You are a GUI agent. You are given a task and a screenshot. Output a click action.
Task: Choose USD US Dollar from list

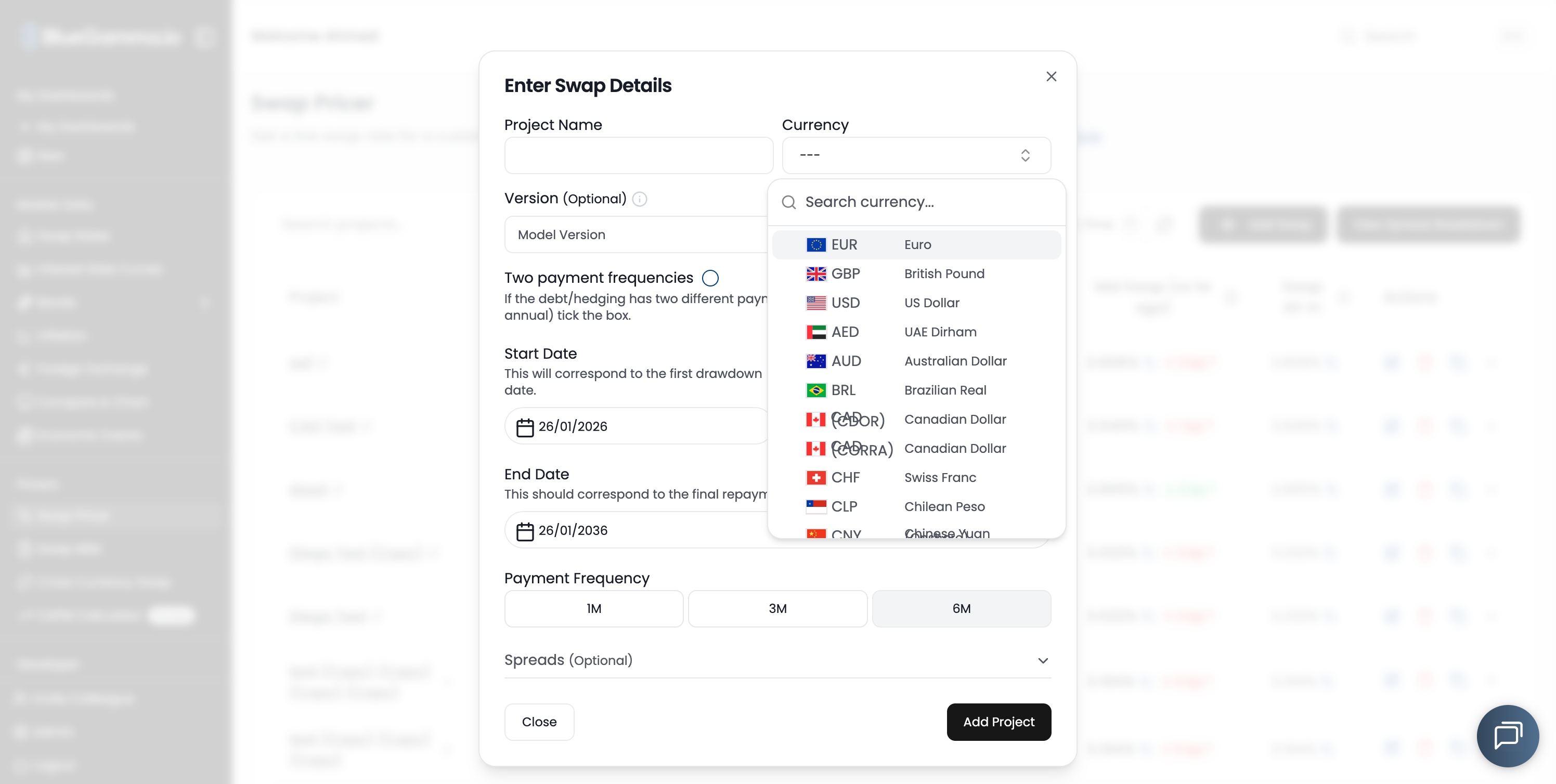coord(916,303)
